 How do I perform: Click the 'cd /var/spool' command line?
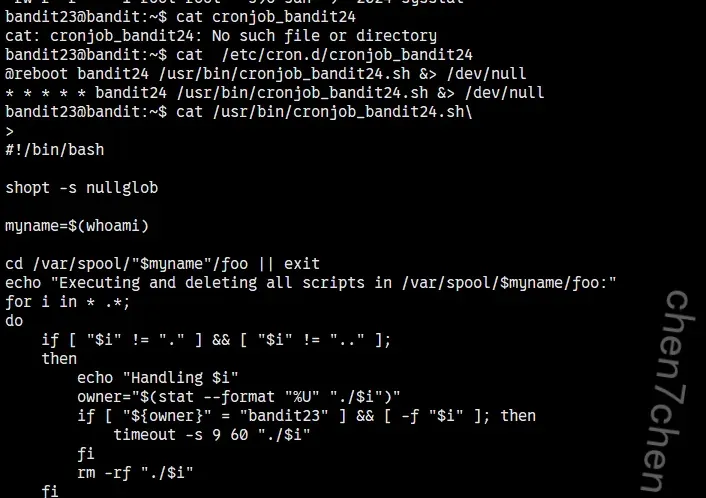162,263
